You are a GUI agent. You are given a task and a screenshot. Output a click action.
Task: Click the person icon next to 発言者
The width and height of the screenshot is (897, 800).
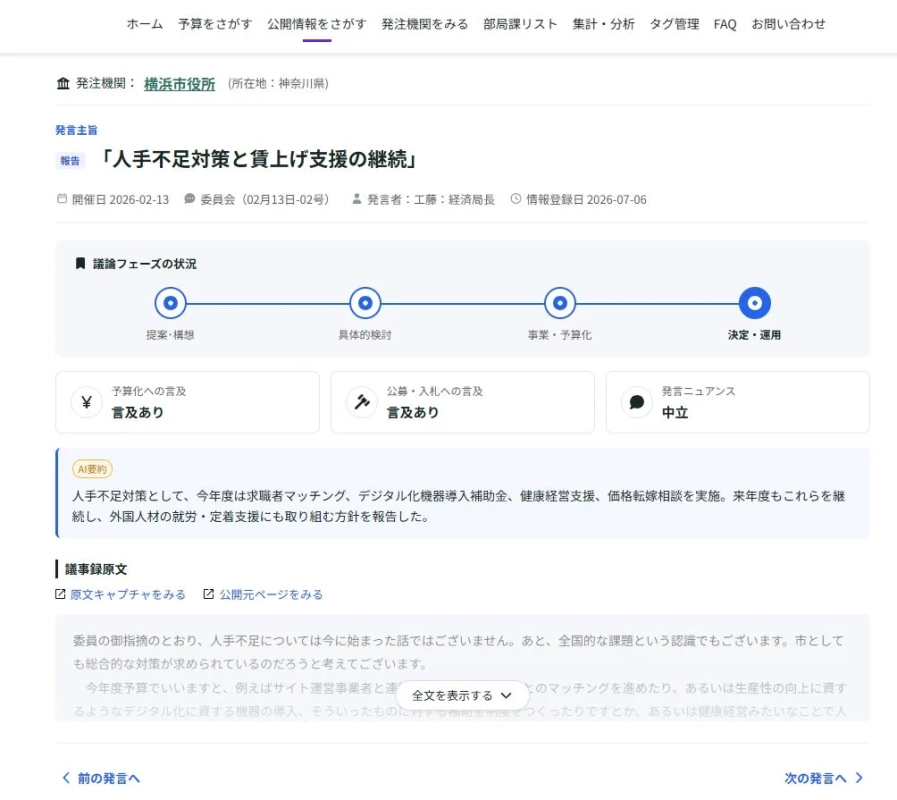coord(356,199)
